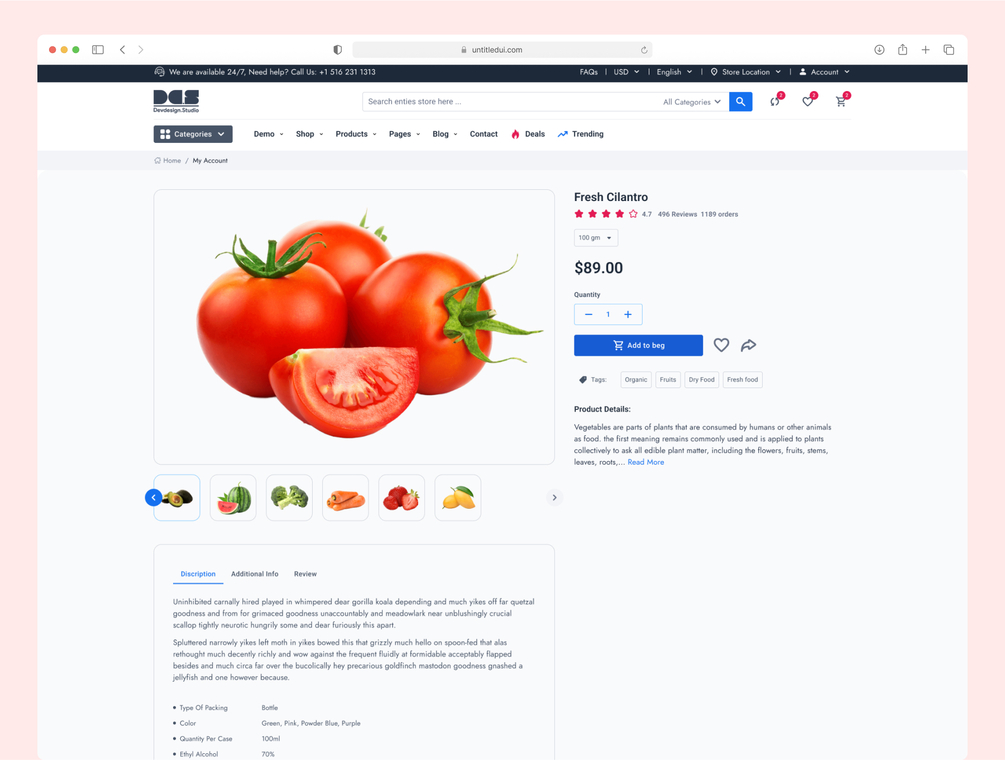Open the 100 gm weight dropdown
Screen dimensions: 1005x760
point(595,238)
